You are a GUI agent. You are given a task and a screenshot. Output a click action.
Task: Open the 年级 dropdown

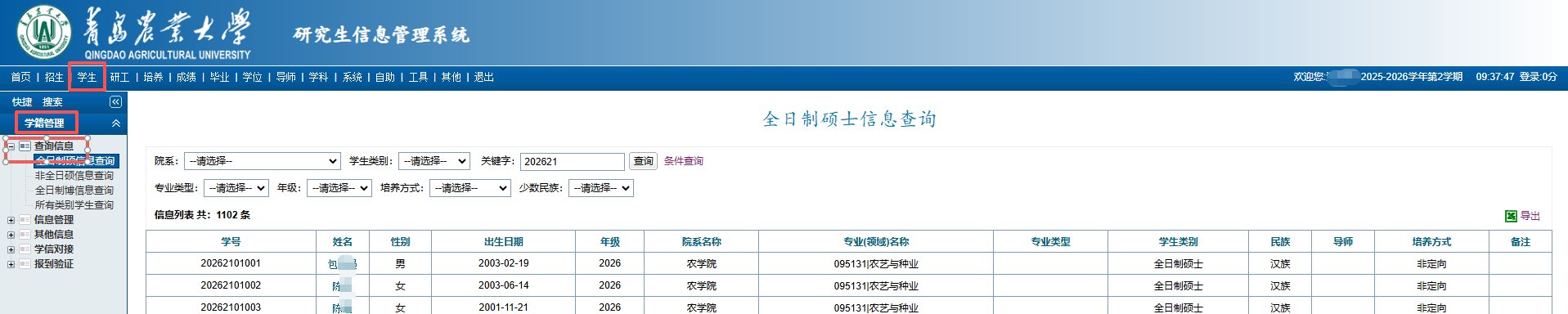(x=339, y=188)
